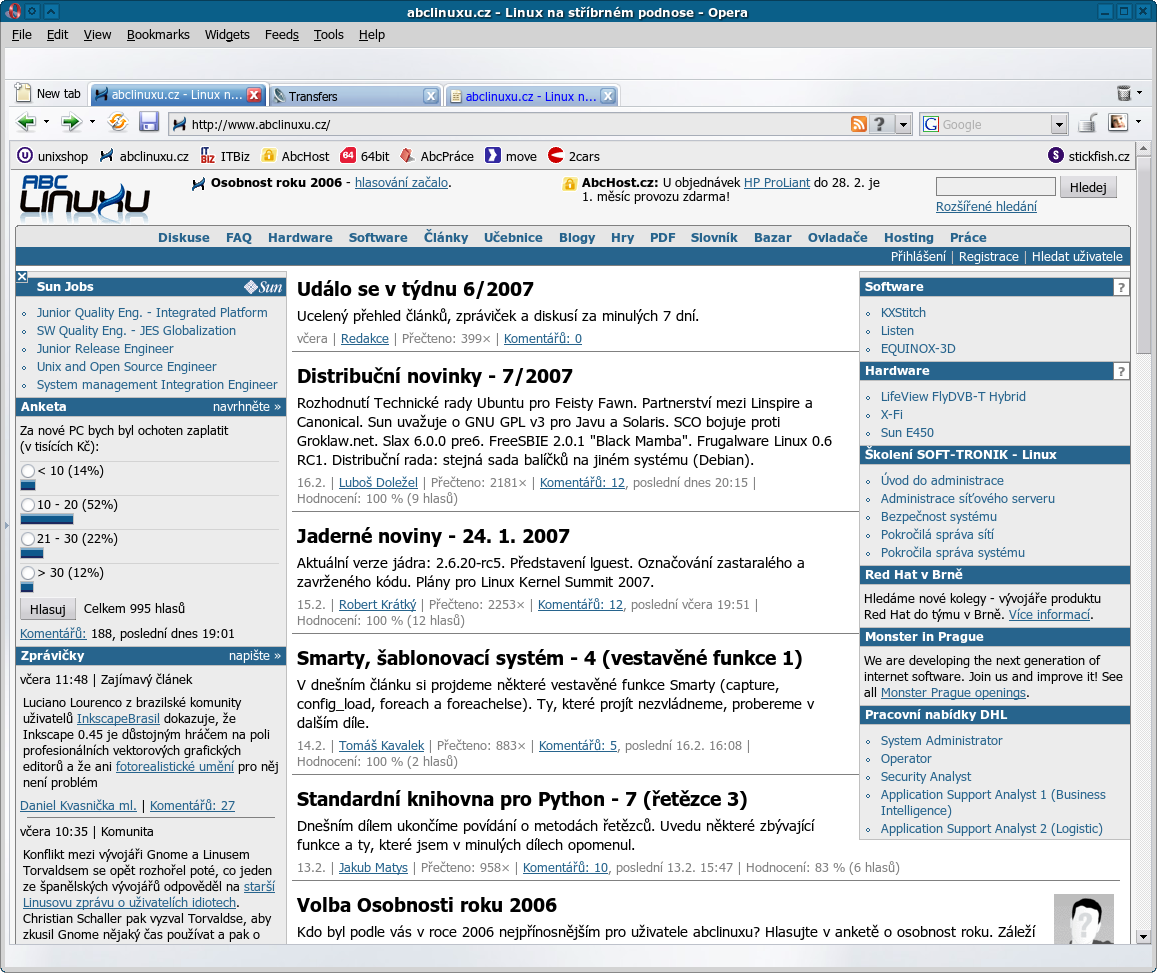Open the move bookmark icon
Screen dimensions: 1157x973
(x=492, y=156)
